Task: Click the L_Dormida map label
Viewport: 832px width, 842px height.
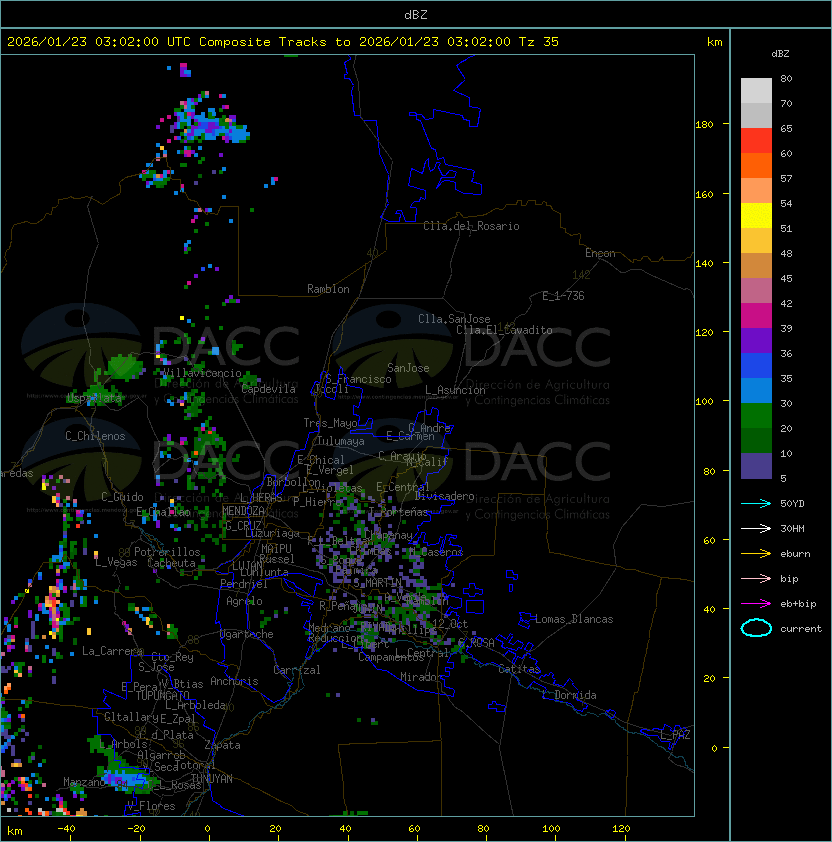Action: point(569,695)
